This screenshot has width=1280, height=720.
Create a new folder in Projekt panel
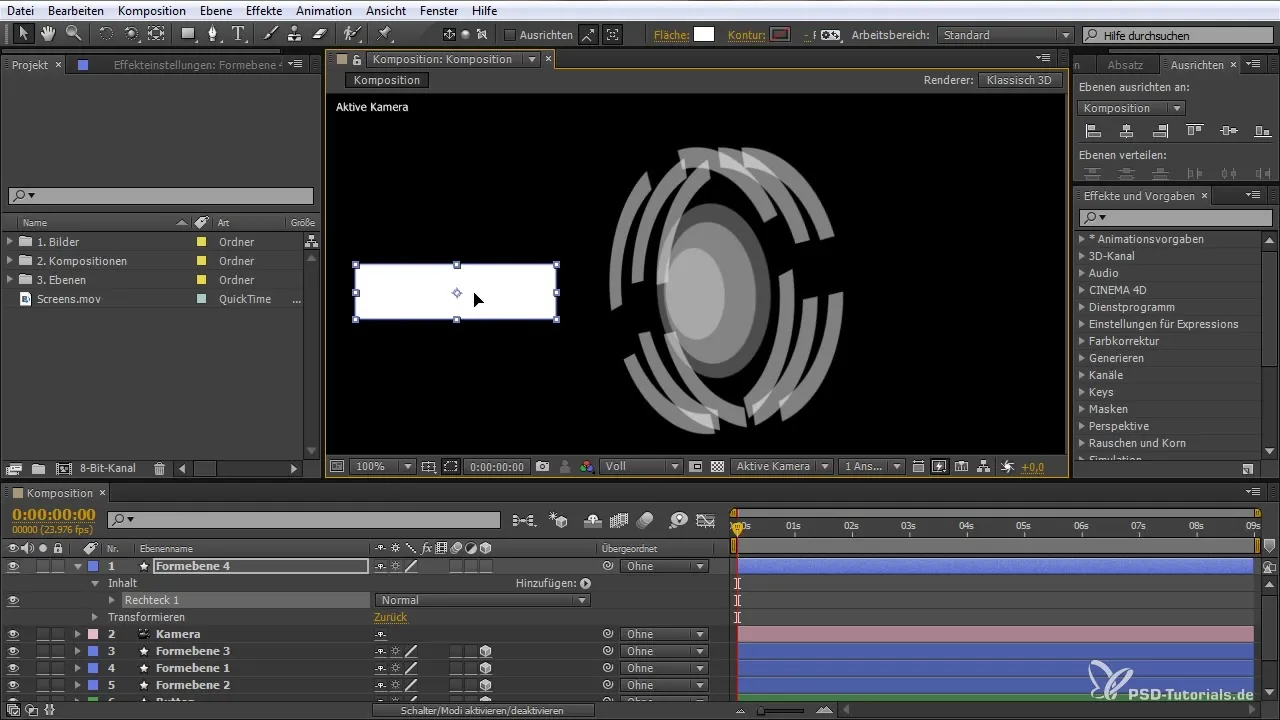pyautogui.click(x=37, y=468)
